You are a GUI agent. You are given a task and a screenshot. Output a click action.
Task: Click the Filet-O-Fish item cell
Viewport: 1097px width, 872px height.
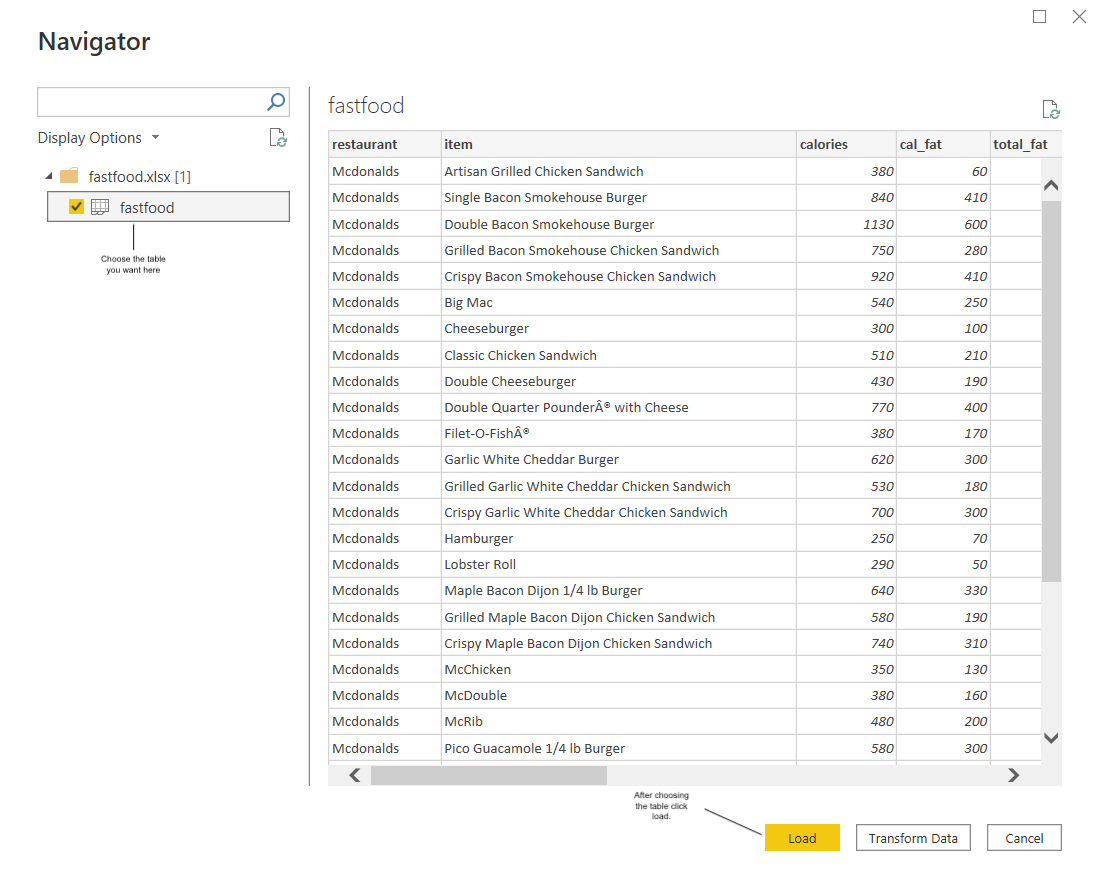618,433
